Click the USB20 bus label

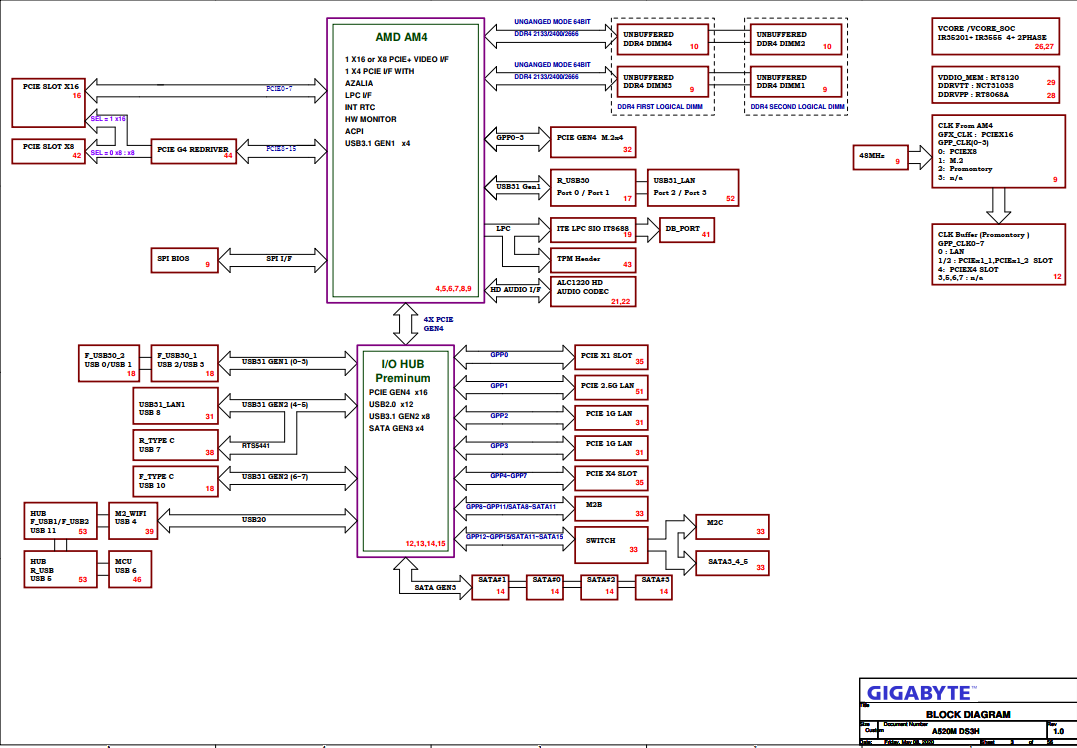[253, 519]
